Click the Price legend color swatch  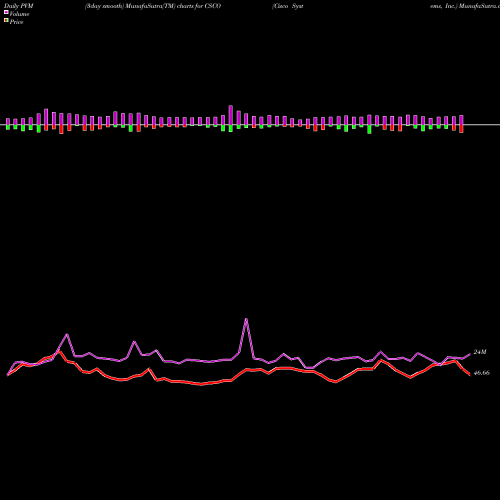pos(6,21)
